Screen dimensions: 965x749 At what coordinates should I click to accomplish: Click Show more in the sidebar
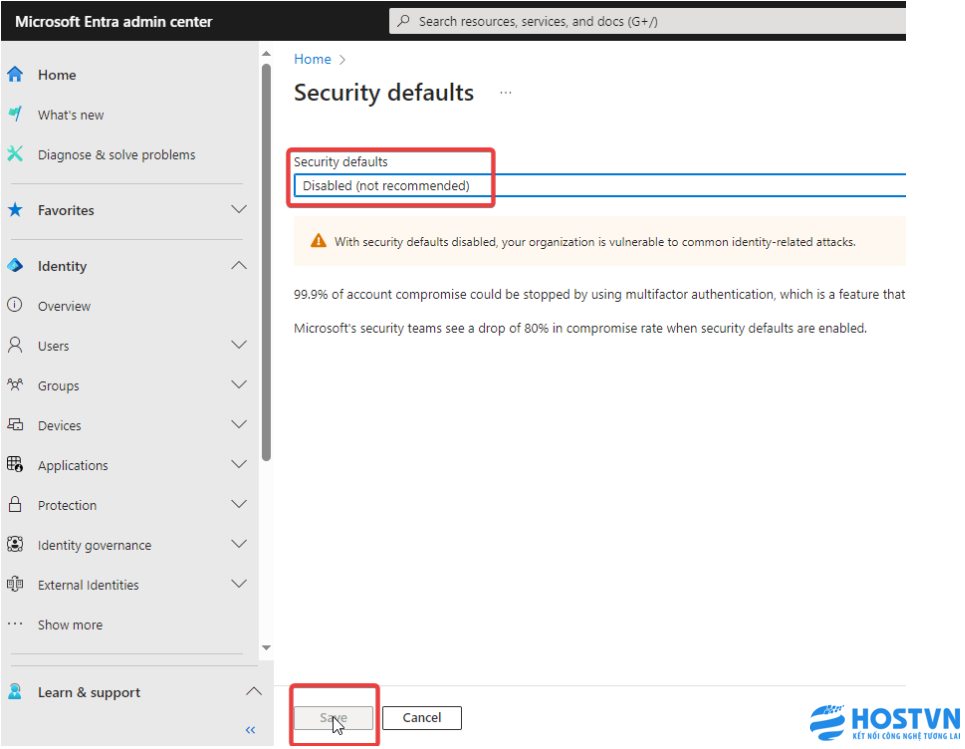tap(70, 625)
